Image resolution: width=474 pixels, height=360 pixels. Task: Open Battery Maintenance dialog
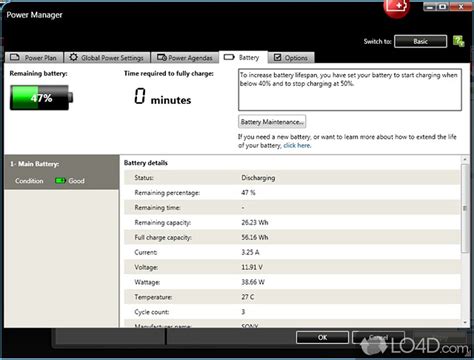pyautogui.click(x=272, y=122)
